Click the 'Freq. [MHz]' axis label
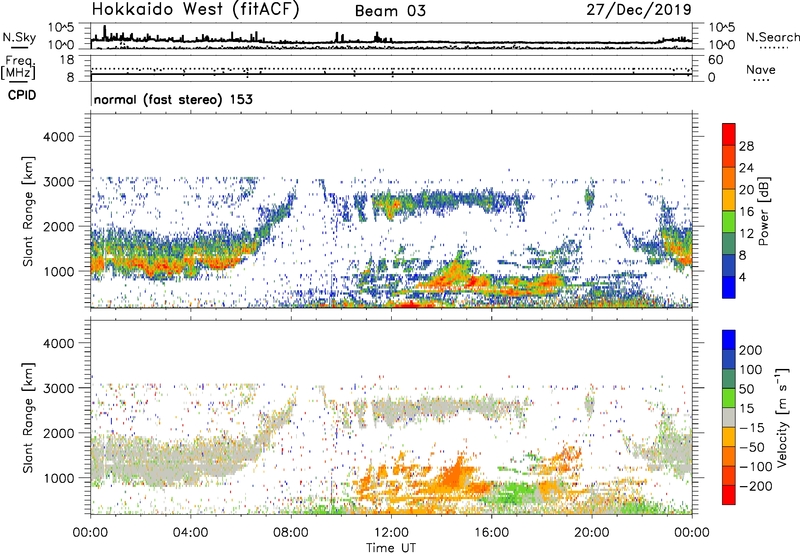 (18, 67)
